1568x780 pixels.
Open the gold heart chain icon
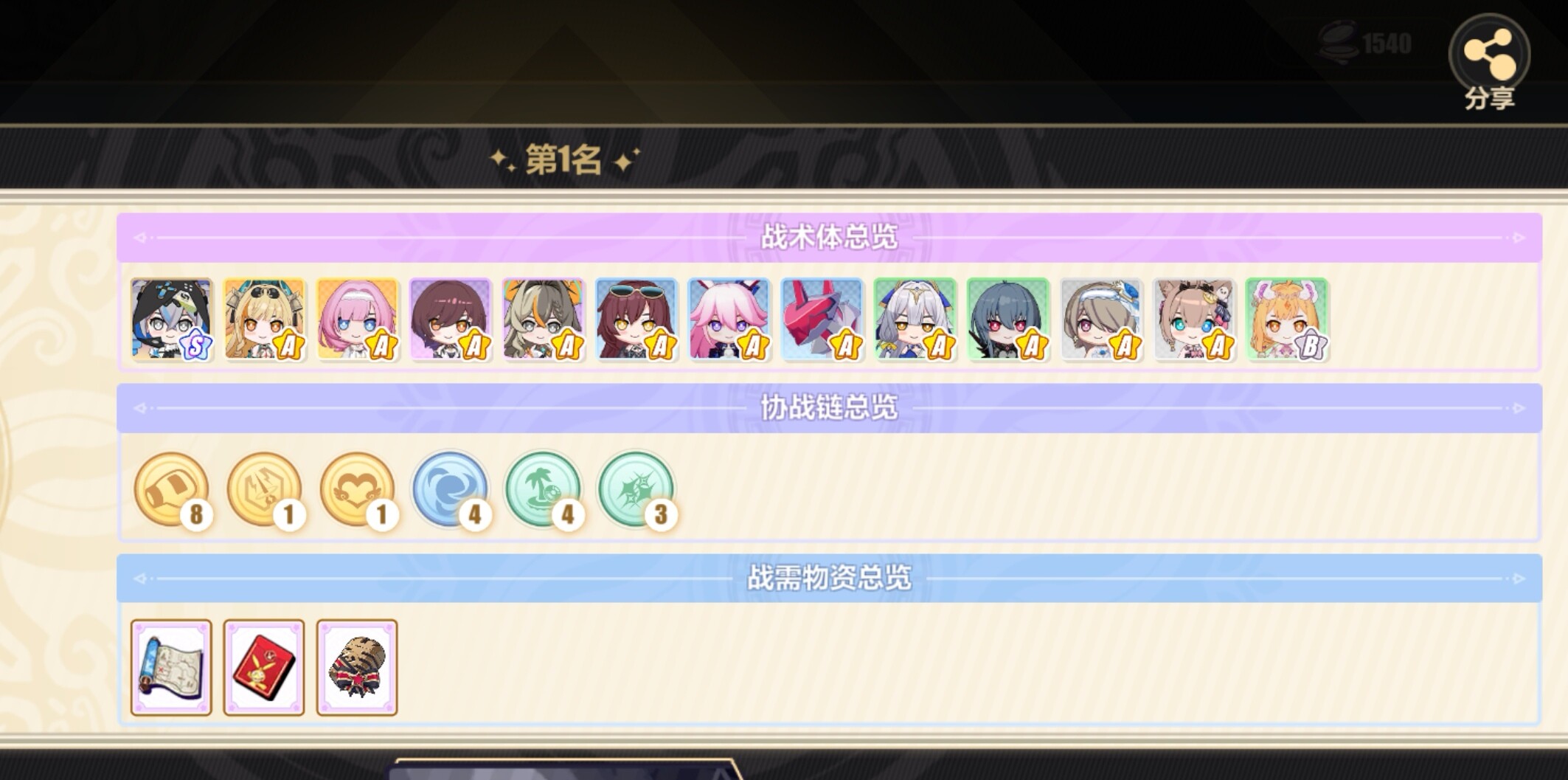point(358,490)
